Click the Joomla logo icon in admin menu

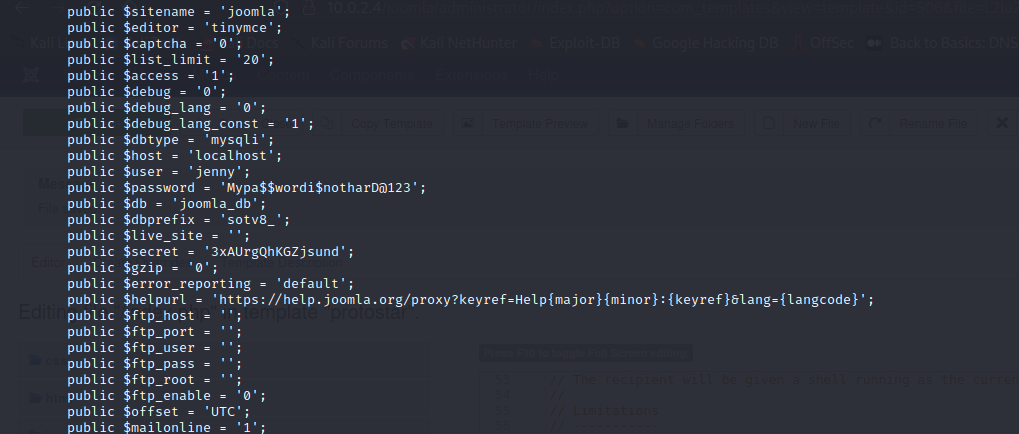pyautogui.click(x=30, y=75)
